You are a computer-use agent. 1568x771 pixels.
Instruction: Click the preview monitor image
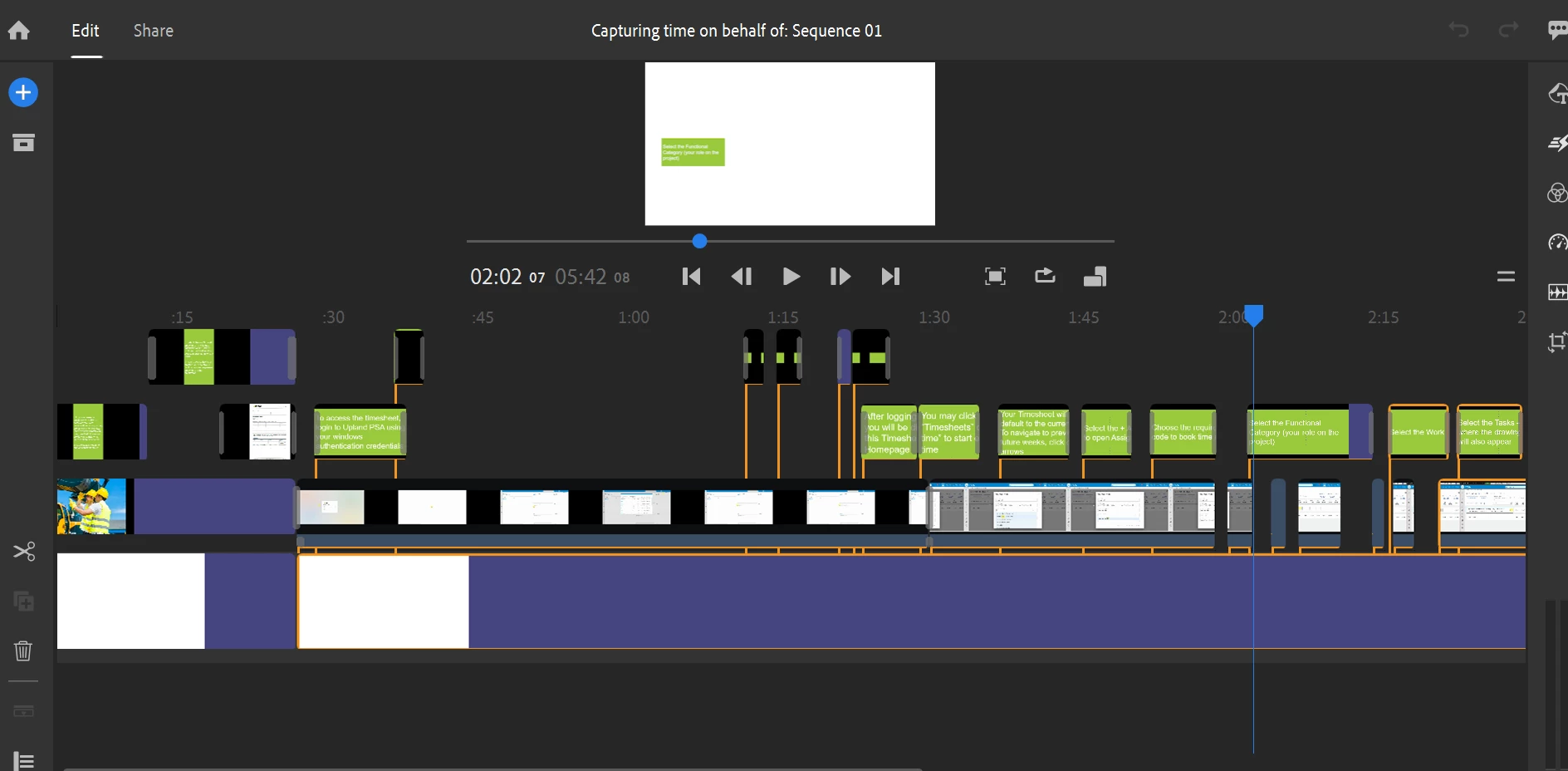pos(790,144)
